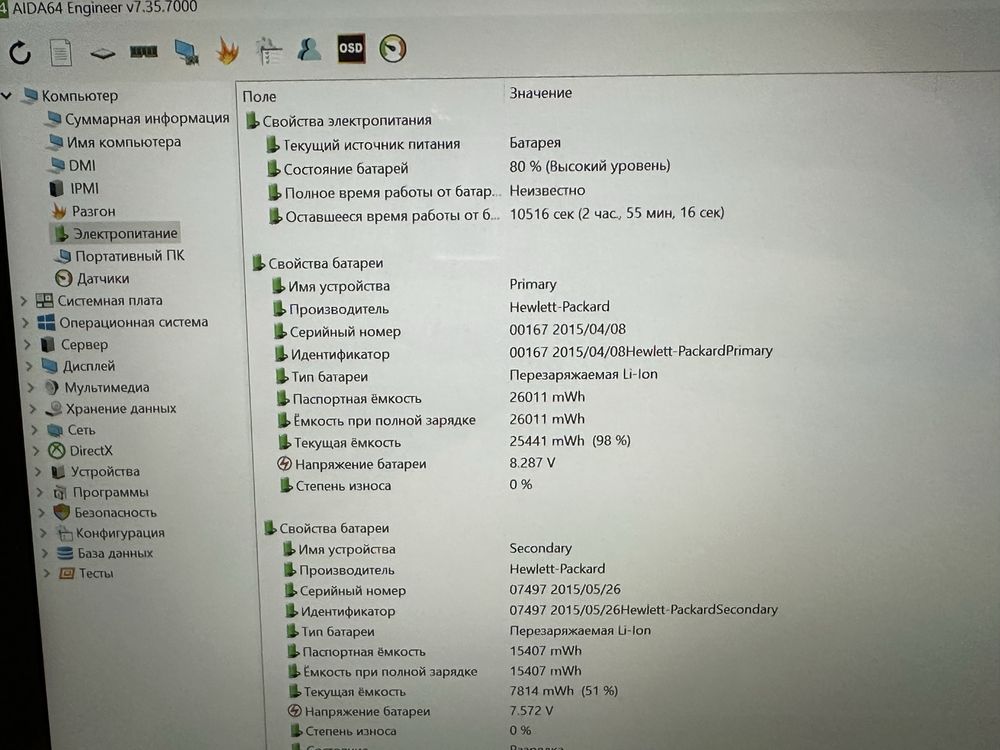Click the user profile toolbar icon

309,49
